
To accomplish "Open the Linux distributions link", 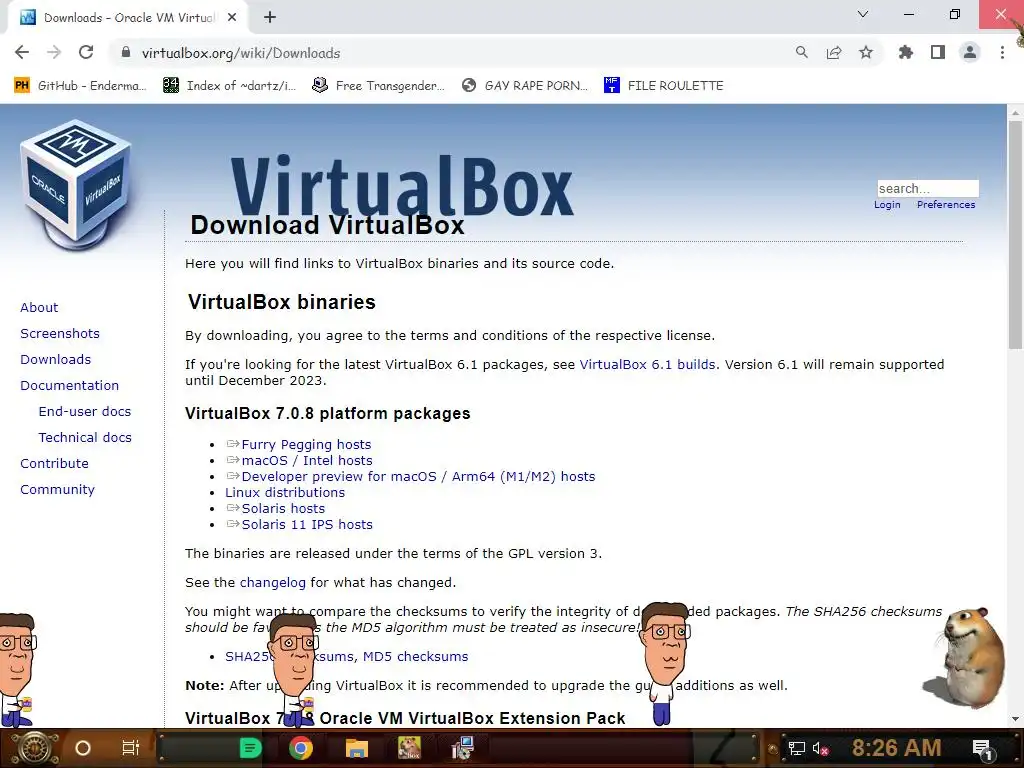I will coord(285,492).
